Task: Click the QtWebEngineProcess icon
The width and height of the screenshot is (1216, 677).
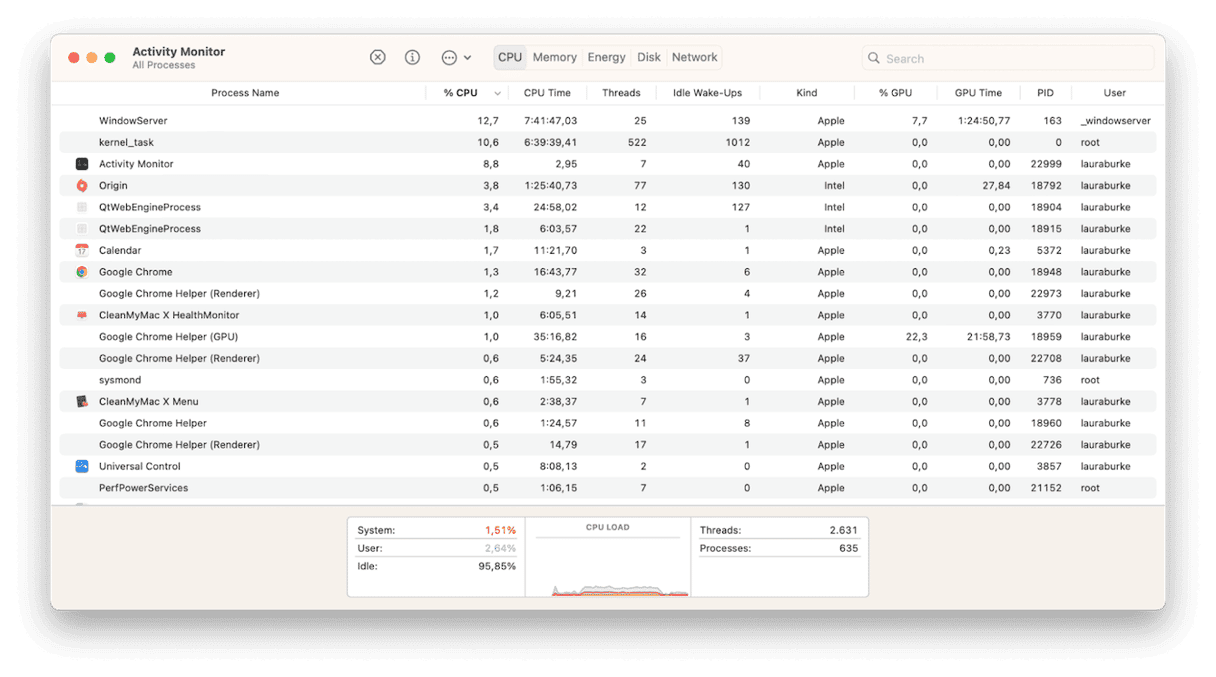Action: point(81,207)
